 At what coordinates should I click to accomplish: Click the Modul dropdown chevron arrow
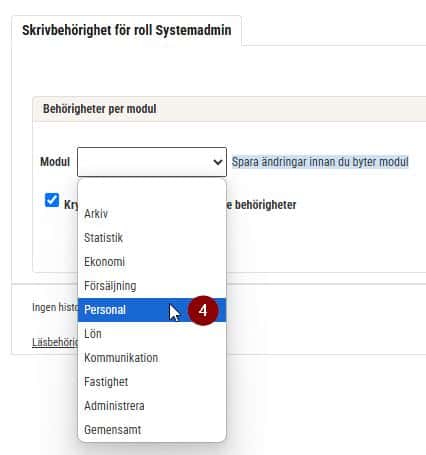pos(218,162)
